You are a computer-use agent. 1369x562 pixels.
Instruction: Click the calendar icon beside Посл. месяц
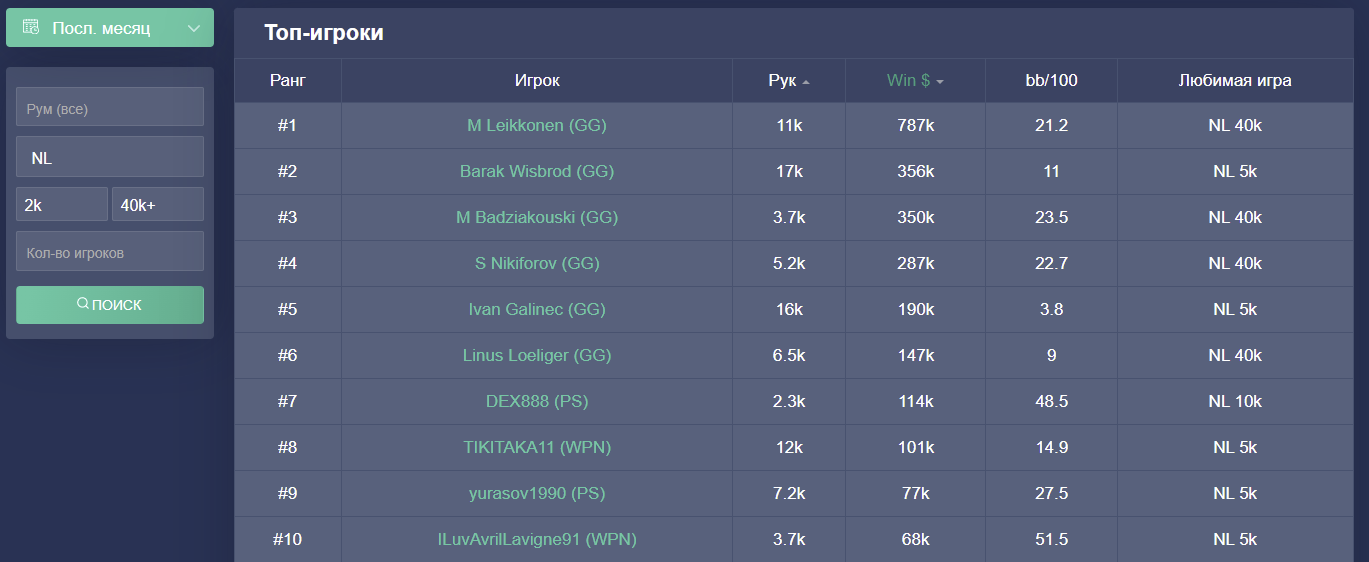[31, 27]
